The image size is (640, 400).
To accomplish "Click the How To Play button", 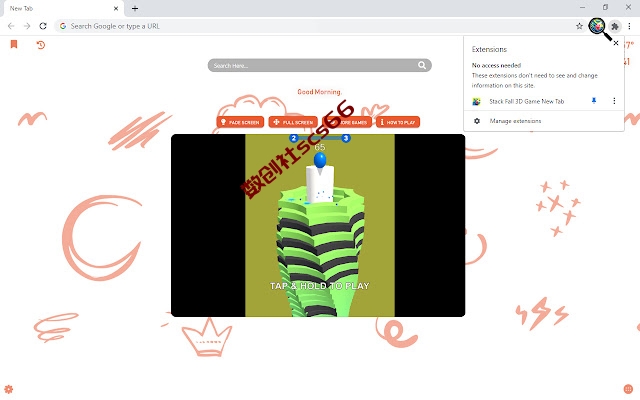I will click(398, 122).
